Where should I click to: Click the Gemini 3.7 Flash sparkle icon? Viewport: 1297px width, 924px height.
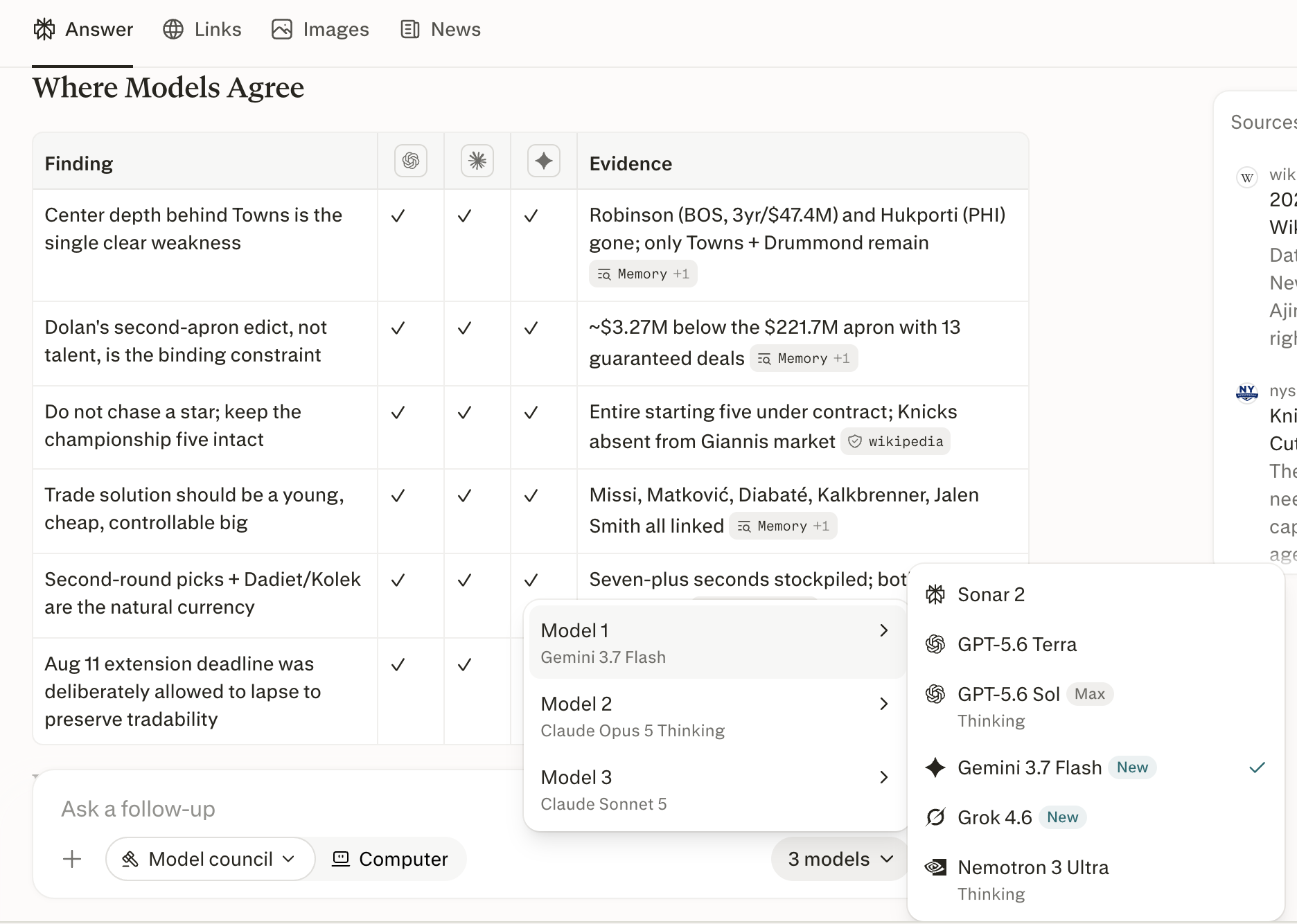click(935, 767)
